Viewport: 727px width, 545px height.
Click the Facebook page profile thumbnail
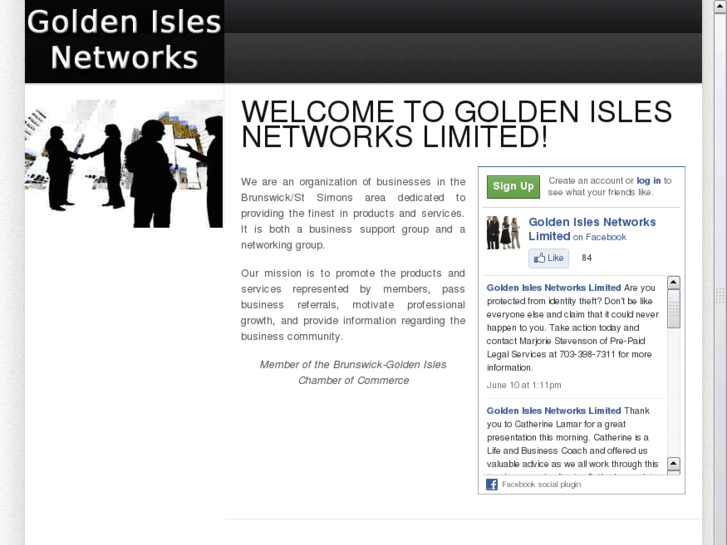(x=504, y=232)
